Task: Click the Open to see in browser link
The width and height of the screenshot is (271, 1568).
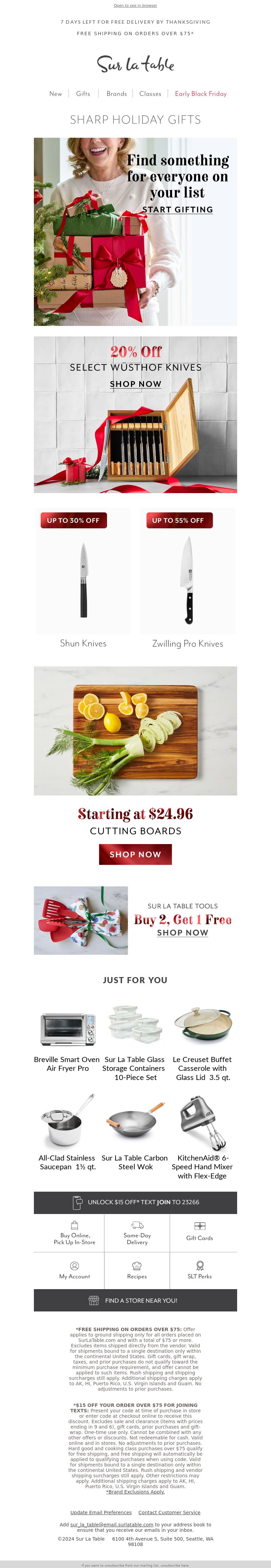Action: 135,5
